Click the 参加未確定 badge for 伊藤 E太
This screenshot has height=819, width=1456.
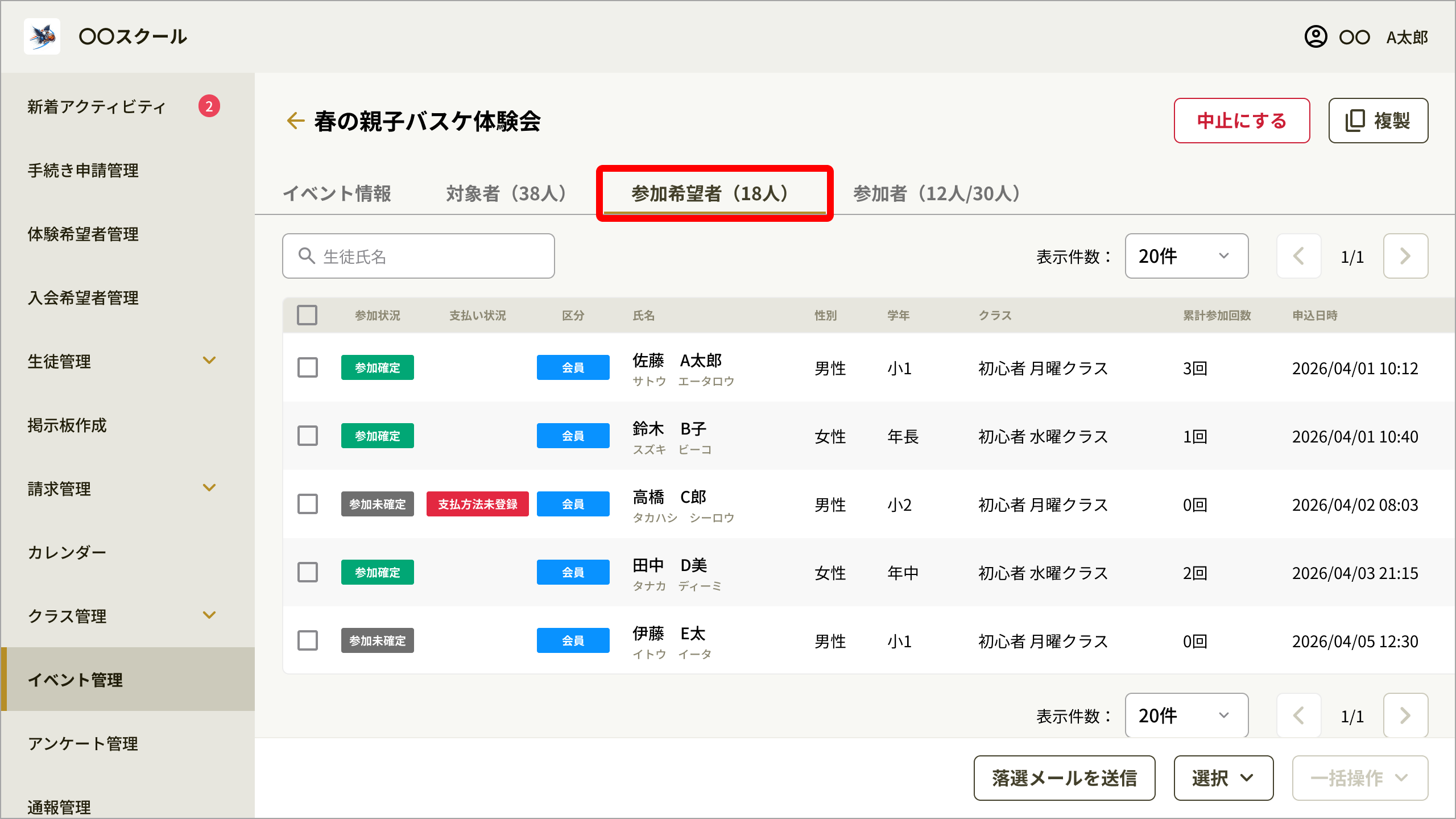coord(378,640)
